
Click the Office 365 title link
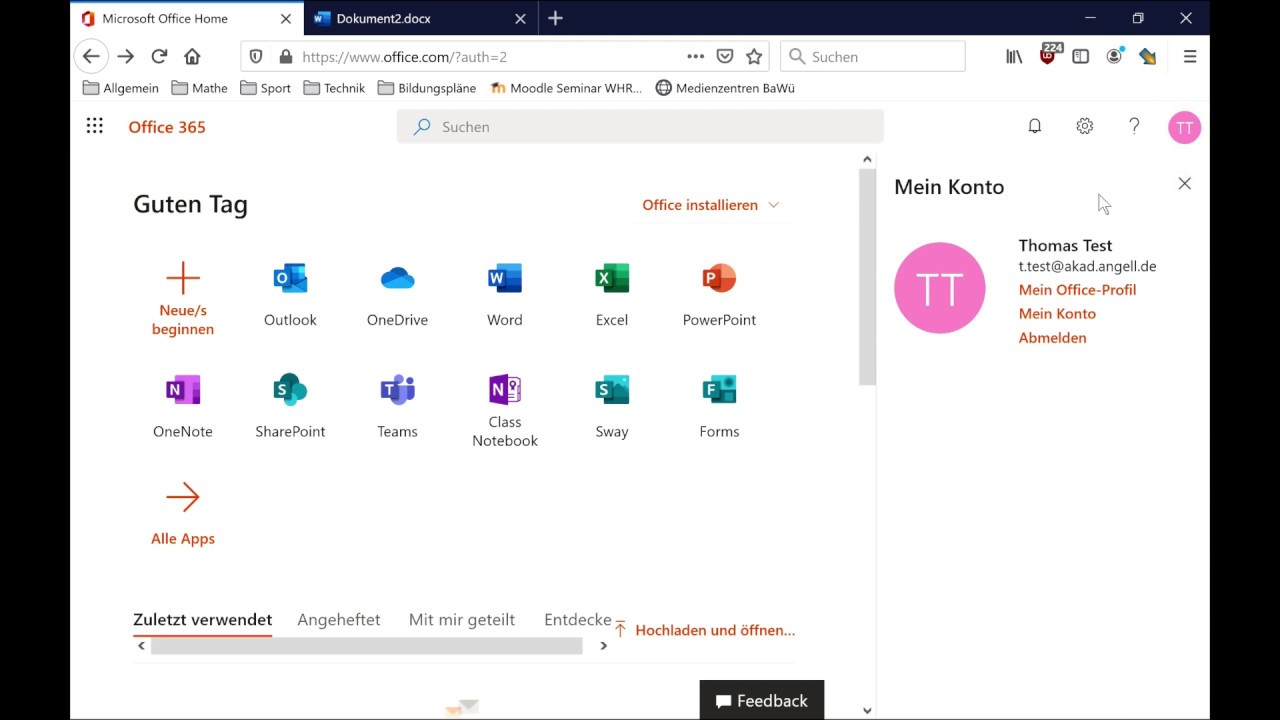point(167,127)
